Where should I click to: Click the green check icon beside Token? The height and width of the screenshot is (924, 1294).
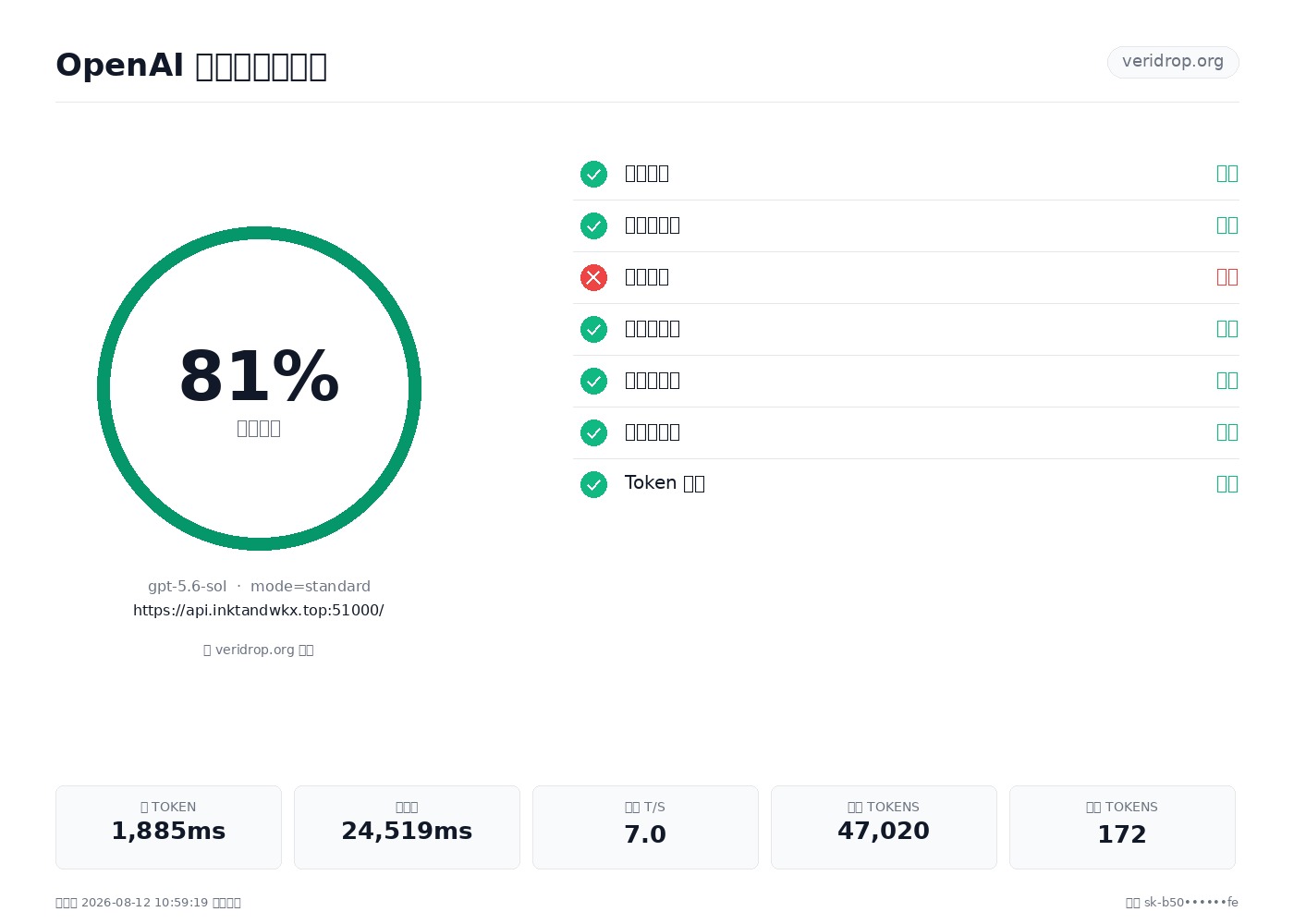coord(593,484)
